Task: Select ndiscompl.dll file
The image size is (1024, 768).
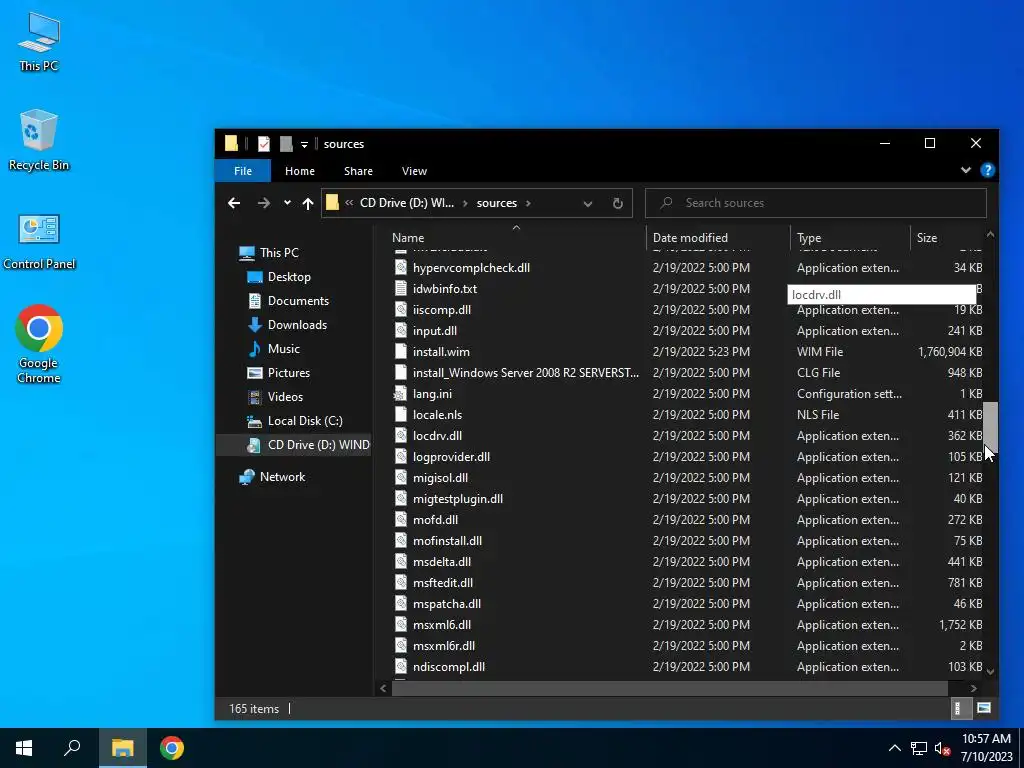Action: click(x=449, y=667)
